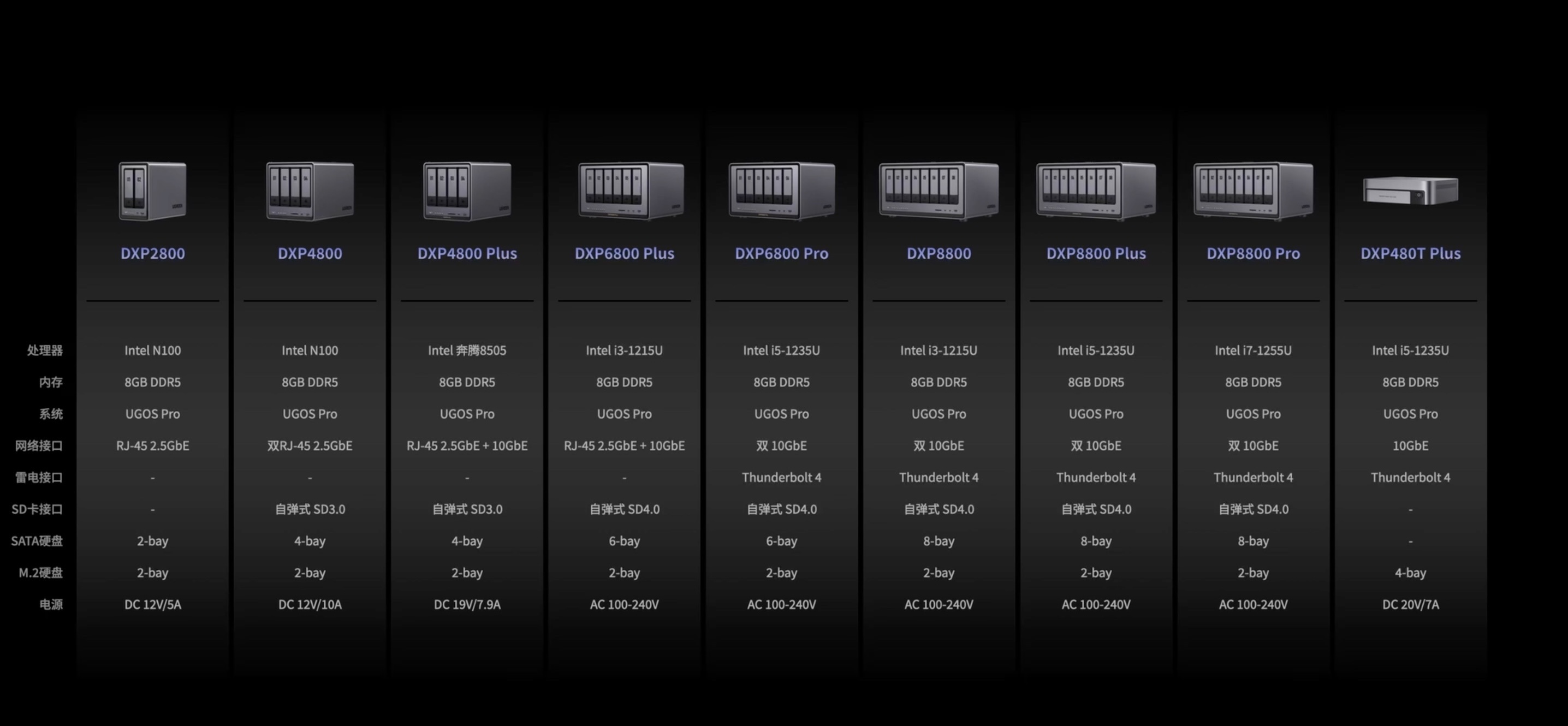Click the 雷电接口 row label

pyautogui.click(x=39, y=477)
